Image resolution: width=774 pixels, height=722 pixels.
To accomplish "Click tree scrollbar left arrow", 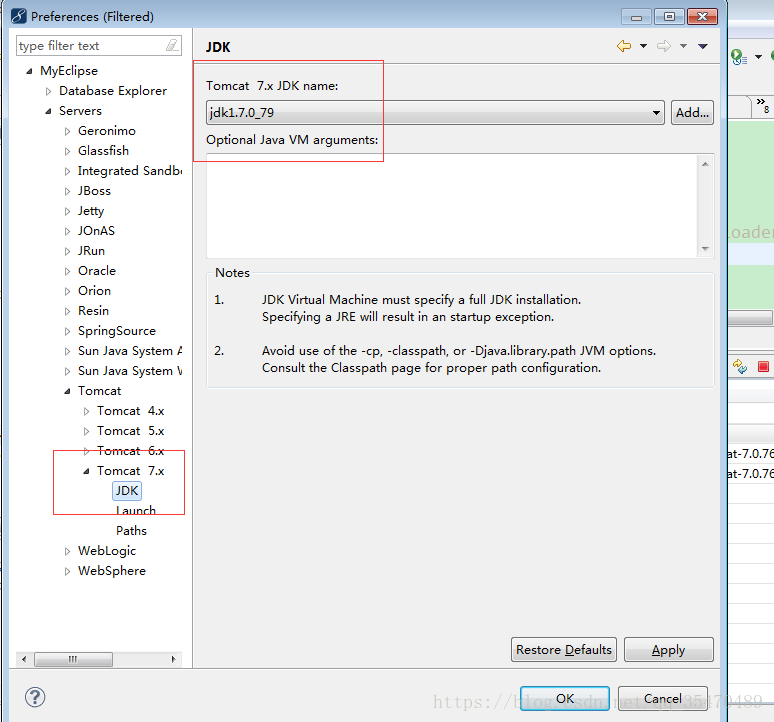I will click(x=24, y=659).
